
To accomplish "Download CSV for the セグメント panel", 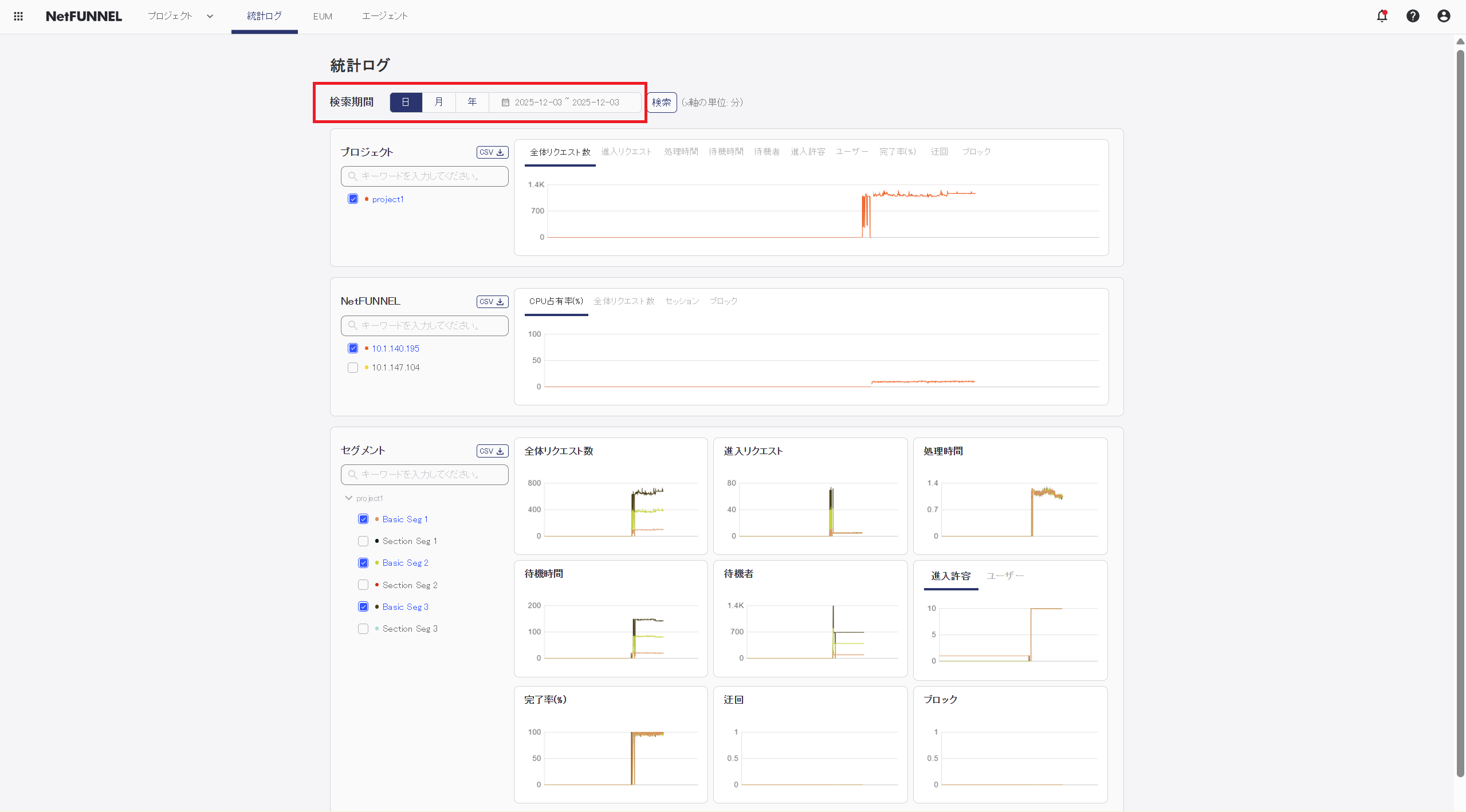I will tap(492, 451).
